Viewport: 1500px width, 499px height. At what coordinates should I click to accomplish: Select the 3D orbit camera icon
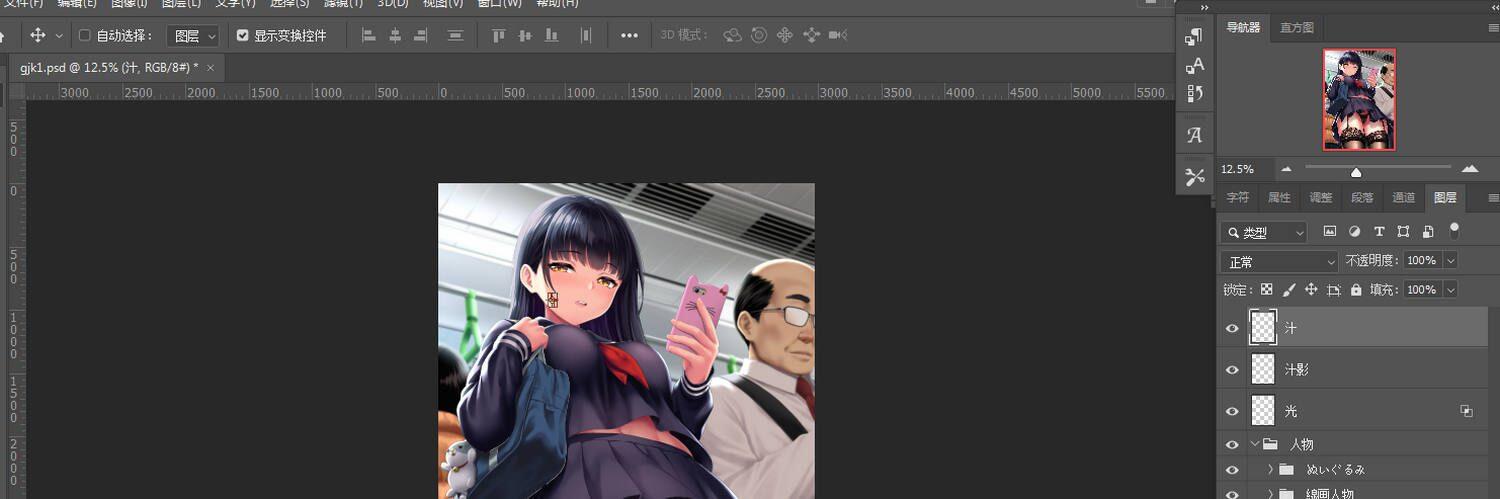(732, 35)
